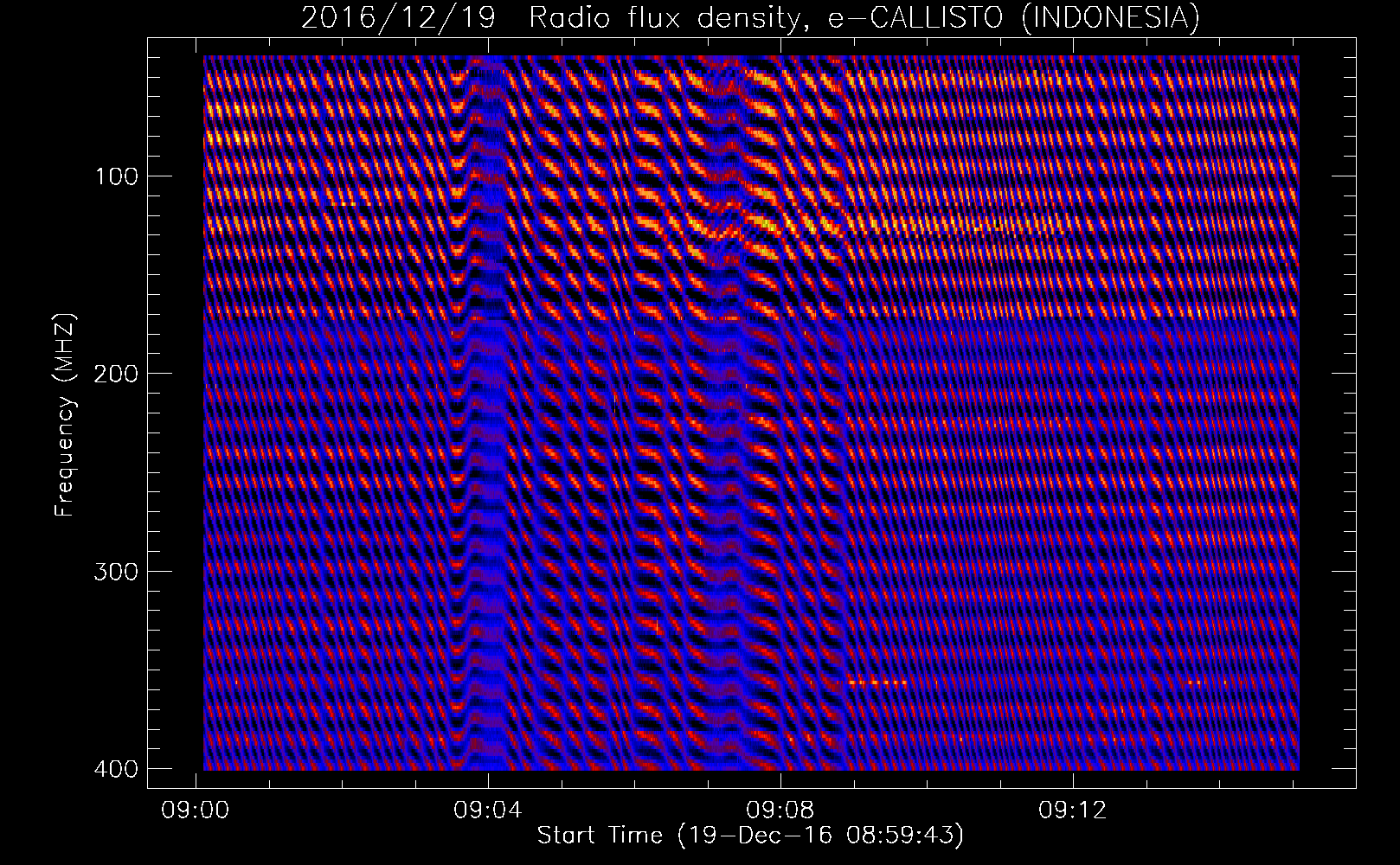Click the '200' frequency tick label
Viewport: 1400px width, 865px height.
click(115, 373)
